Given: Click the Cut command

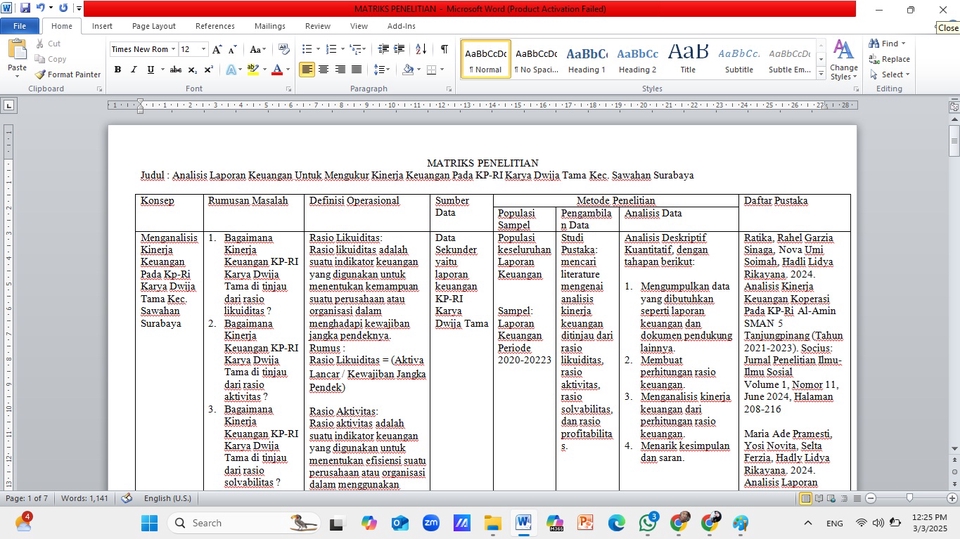Looking at the screenshot, I should point(48,43).
